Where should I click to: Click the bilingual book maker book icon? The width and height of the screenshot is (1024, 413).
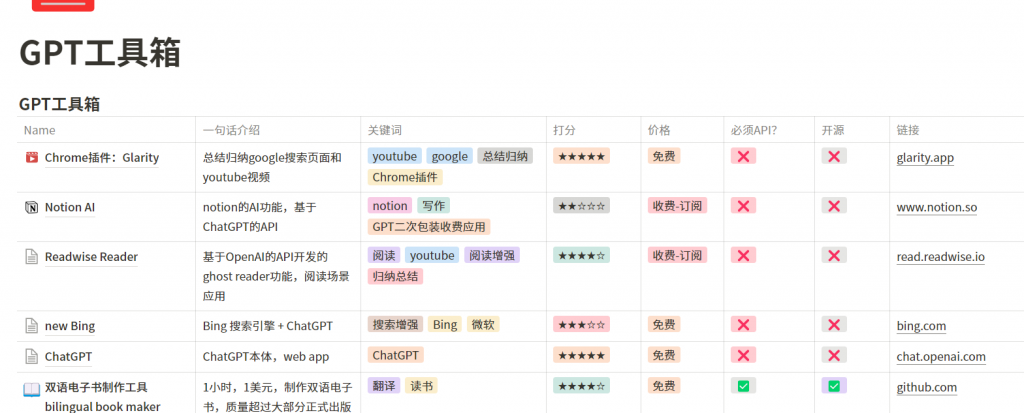pos(31,390)
